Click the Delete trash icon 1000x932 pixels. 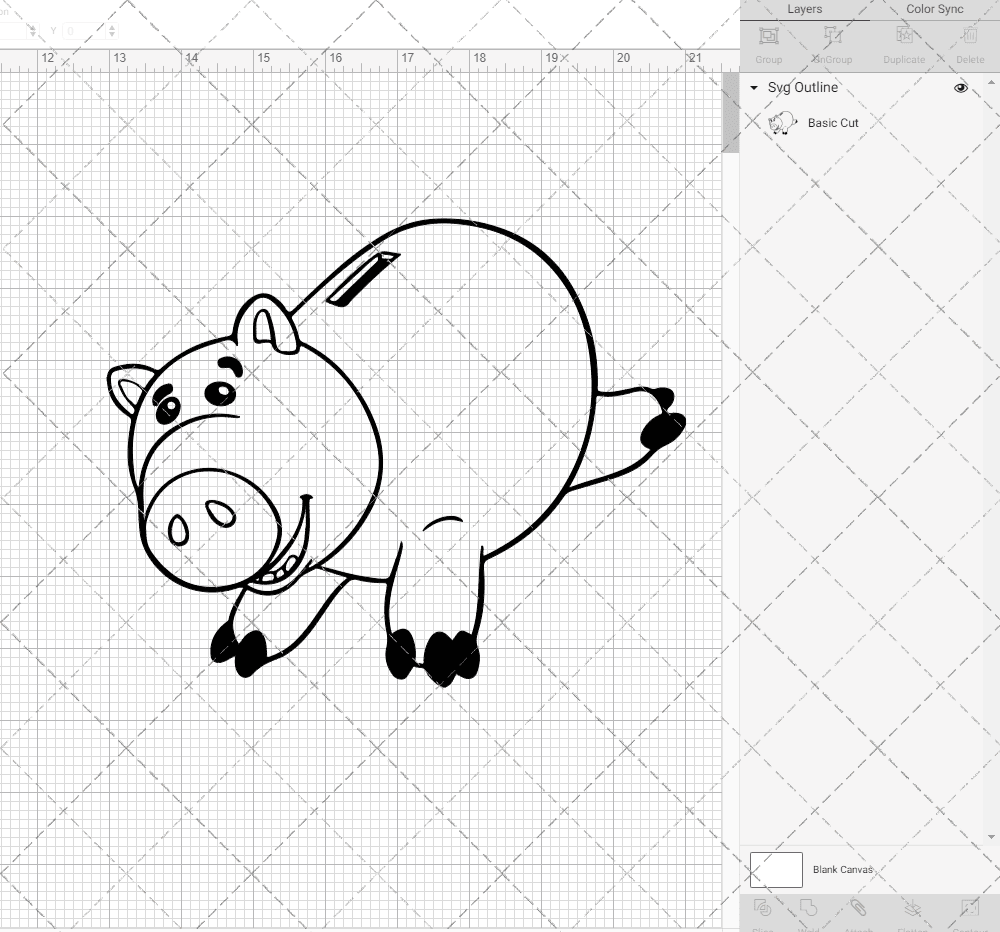point(969,37)
